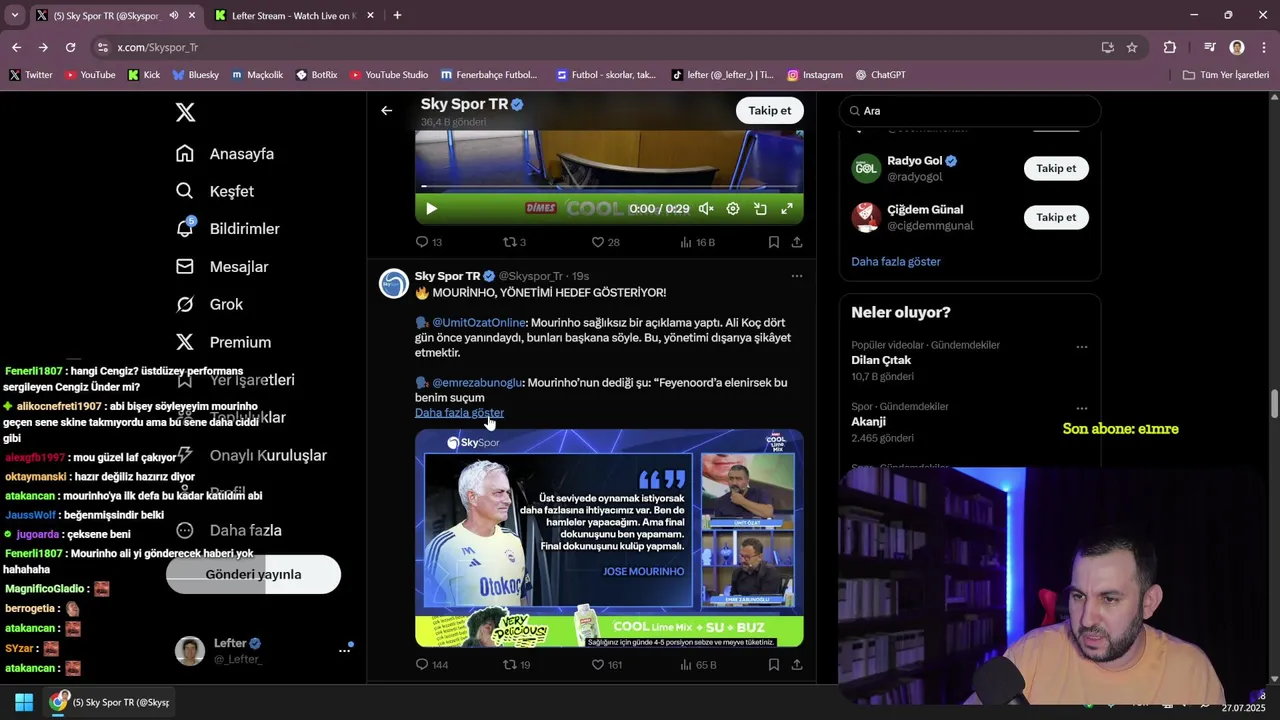Open the @emrezabunoglu mention link
The height and width of the screenshot is (720, 1280).
click(x=477, y=382)
